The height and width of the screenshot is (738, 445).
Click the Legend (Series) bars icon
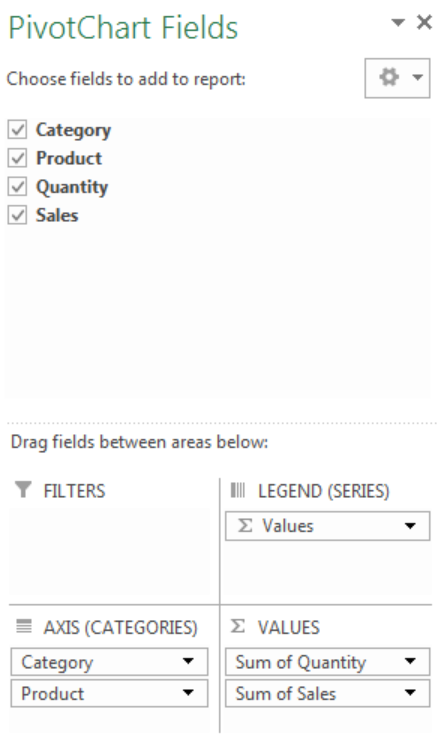click(238, 490)
